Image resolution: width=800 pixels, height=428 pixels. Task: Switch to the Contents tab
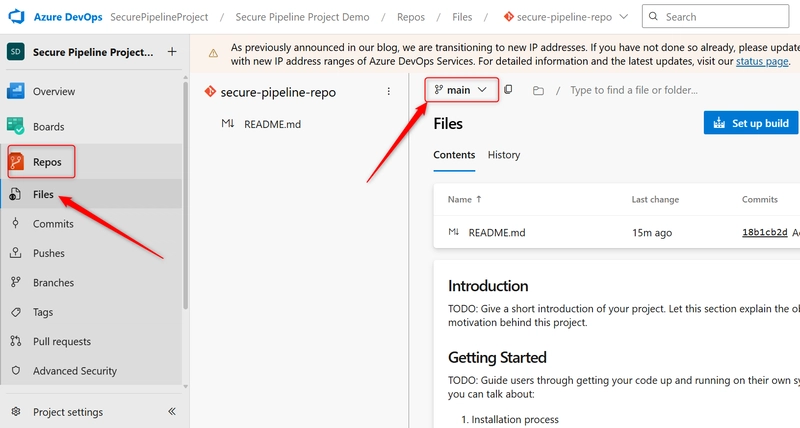tap(454, 155)
